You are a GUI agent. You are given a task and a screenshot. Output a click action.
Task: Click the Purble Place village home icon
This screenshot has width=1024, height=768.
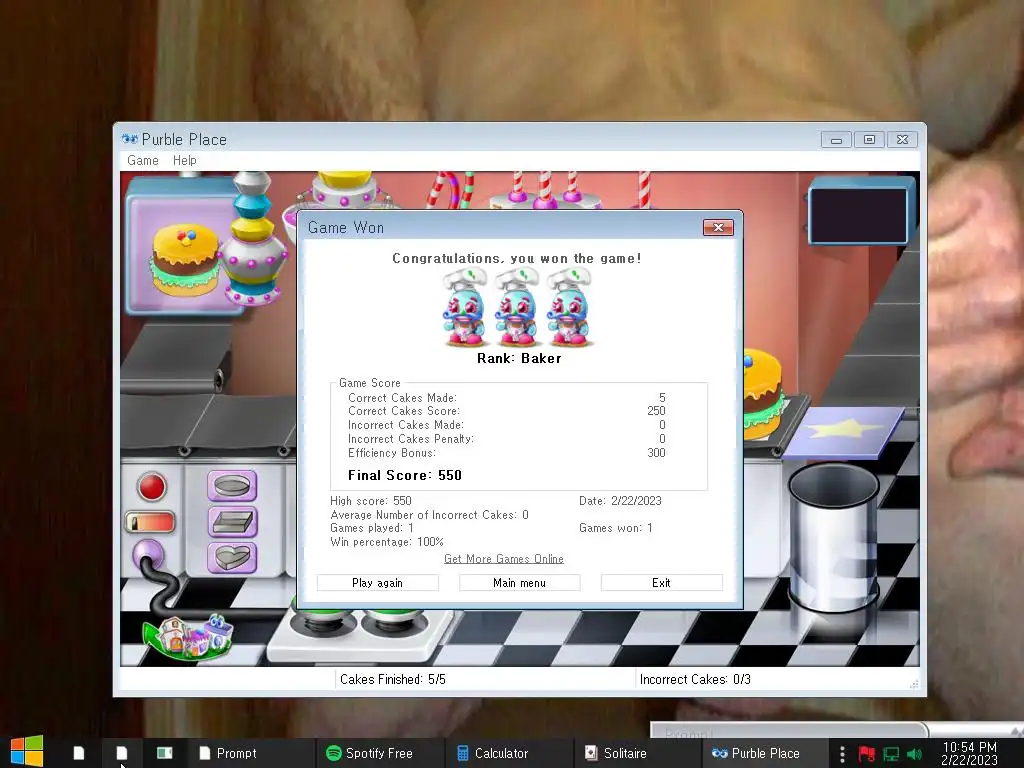pos(189,637)
